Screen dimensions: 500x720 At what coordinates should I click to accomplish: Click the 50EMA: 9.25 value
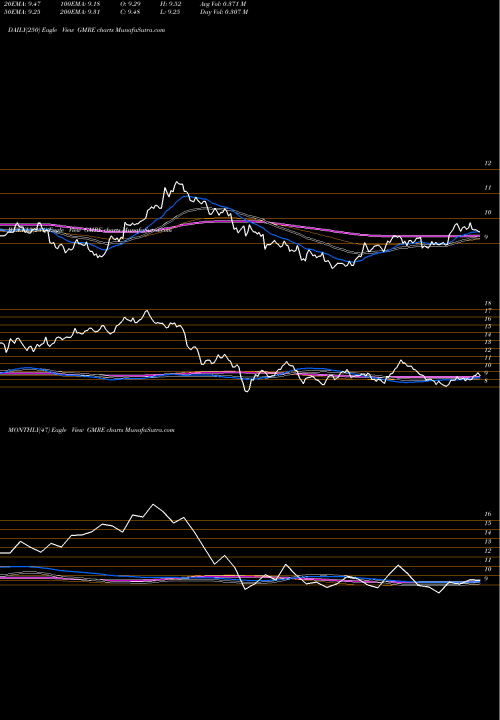[x=22, y=12]
